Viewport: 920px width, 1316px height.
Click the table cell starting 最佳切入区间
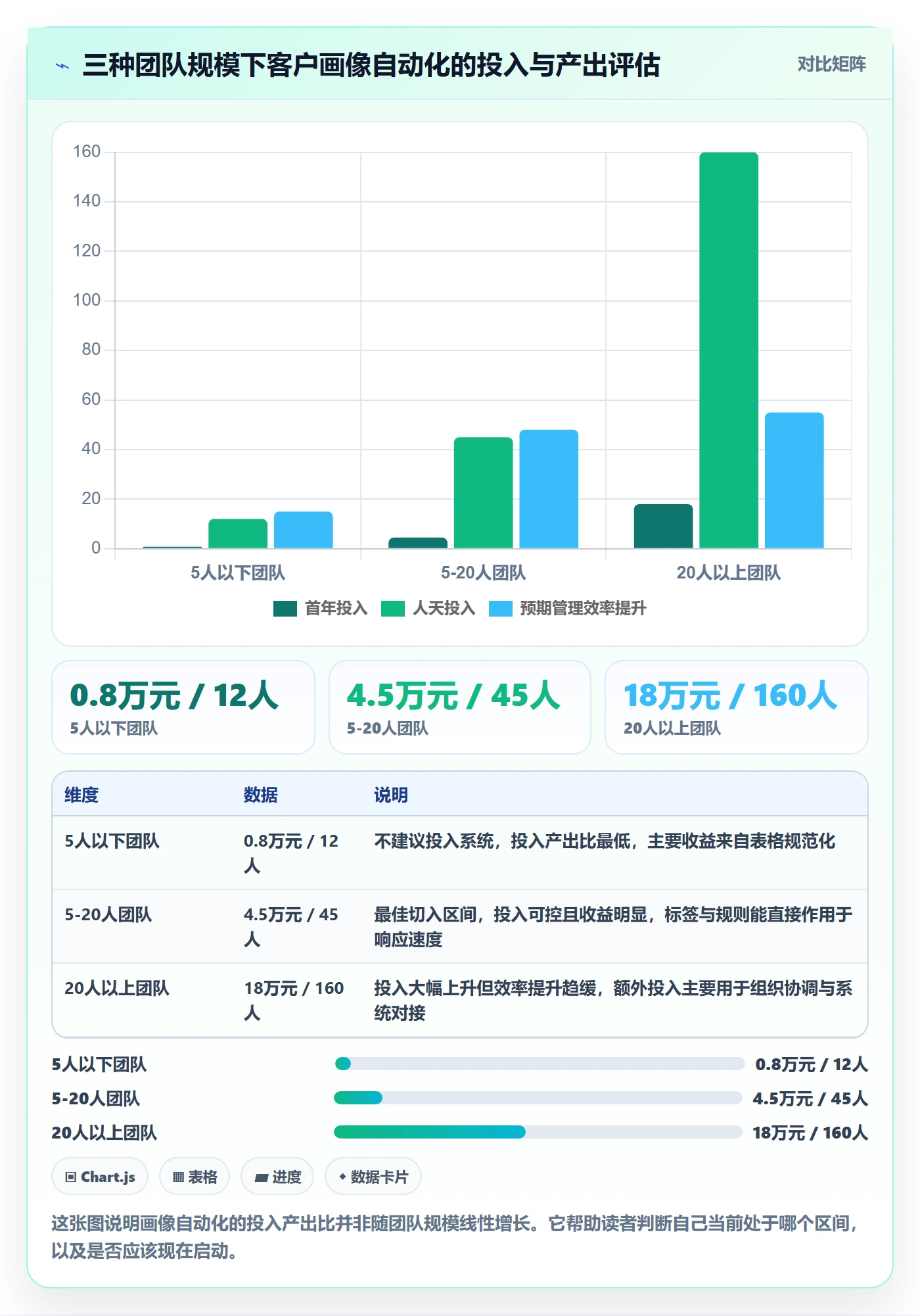613,927
